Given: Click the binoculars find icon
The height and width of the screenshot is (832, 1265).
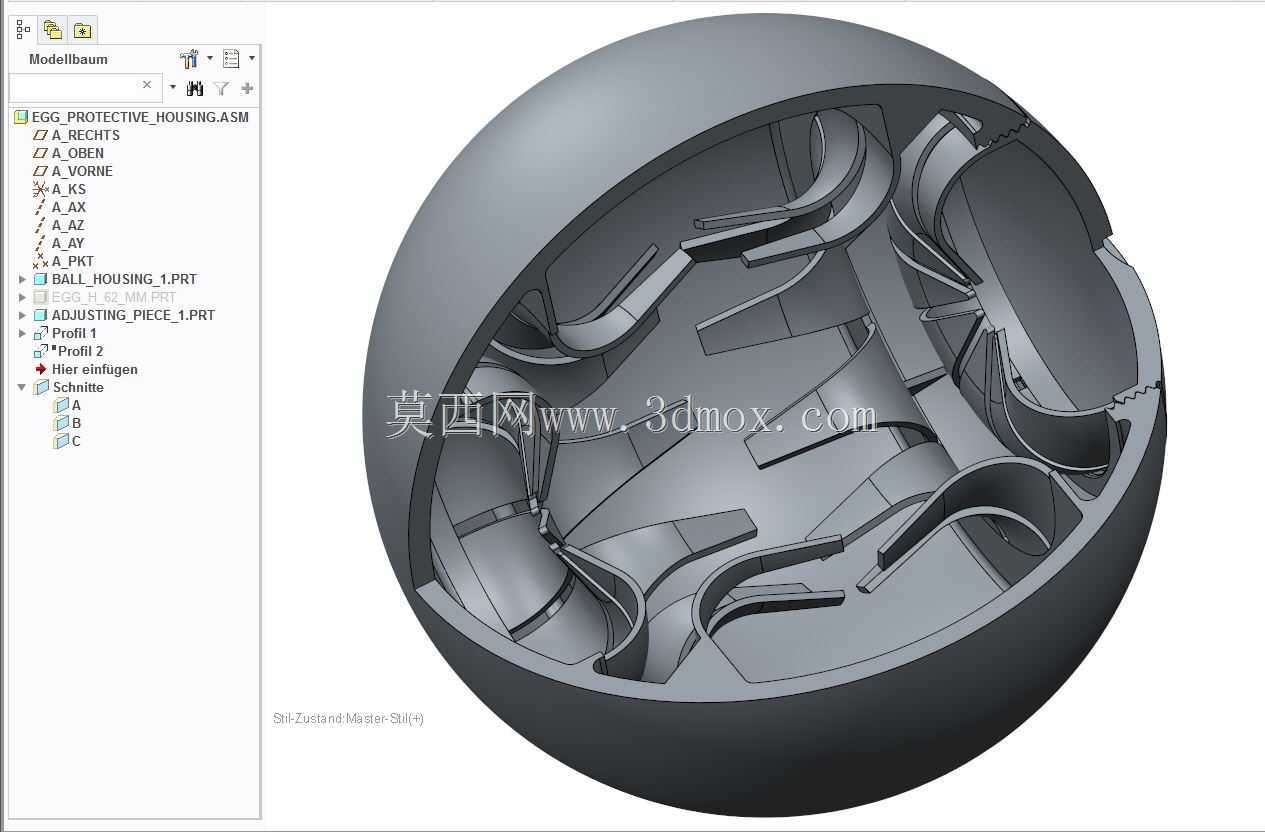Looking at the screenshot, I should (x=195, y=88).
